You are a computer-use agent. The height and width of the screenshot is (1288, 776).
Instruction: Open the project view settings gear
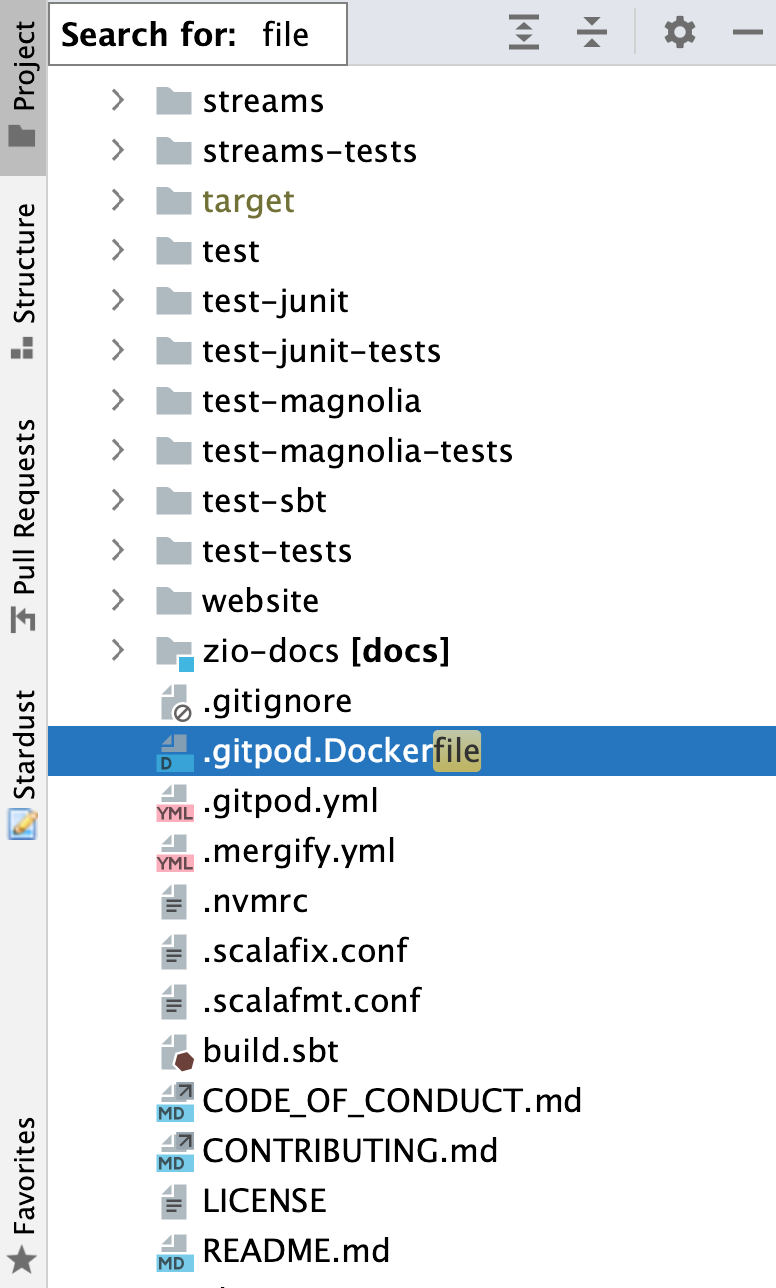coord(680,35)
